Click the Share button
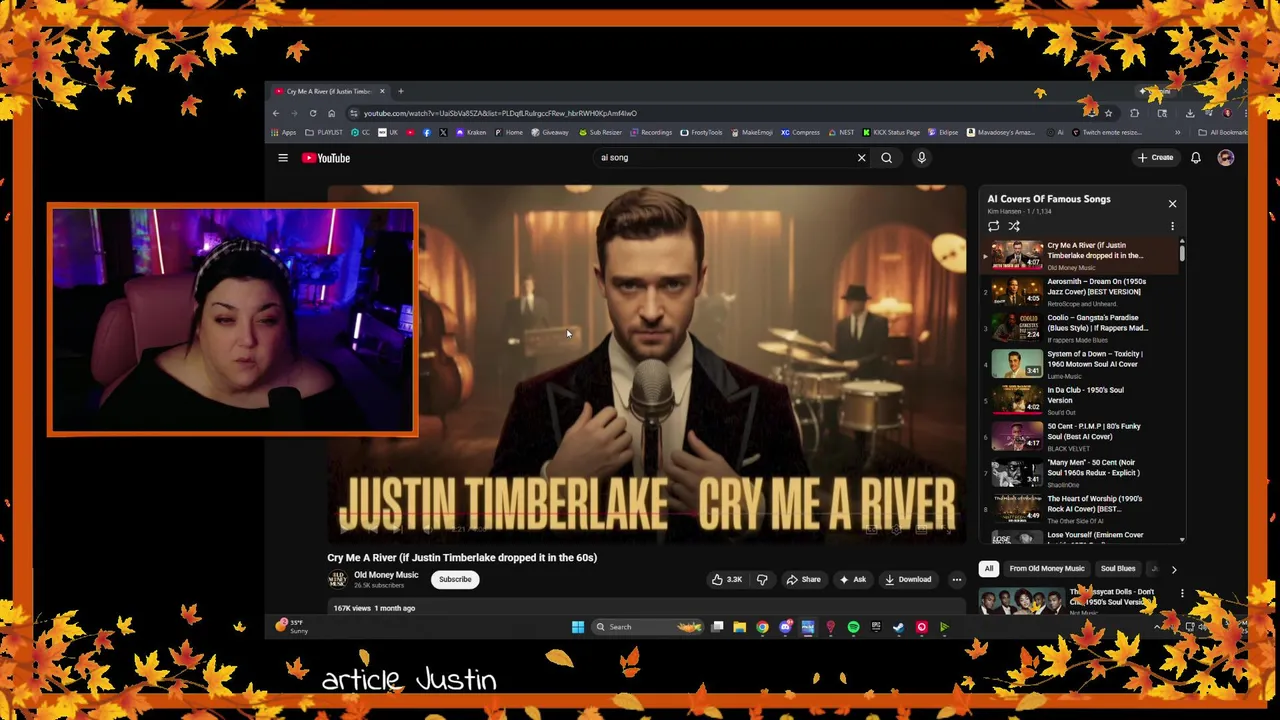 coord(804,579)
